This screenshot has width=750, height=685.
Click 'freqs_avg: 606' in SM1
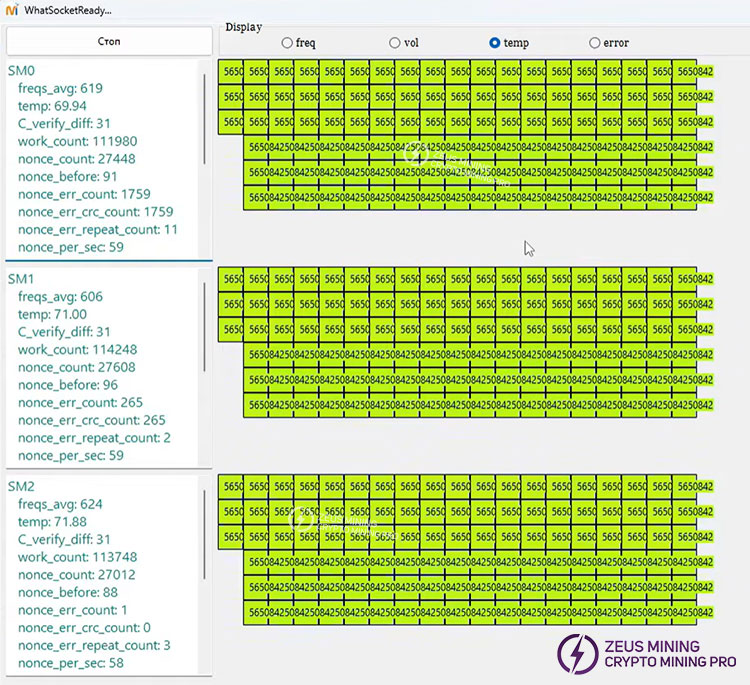(60, 297)
